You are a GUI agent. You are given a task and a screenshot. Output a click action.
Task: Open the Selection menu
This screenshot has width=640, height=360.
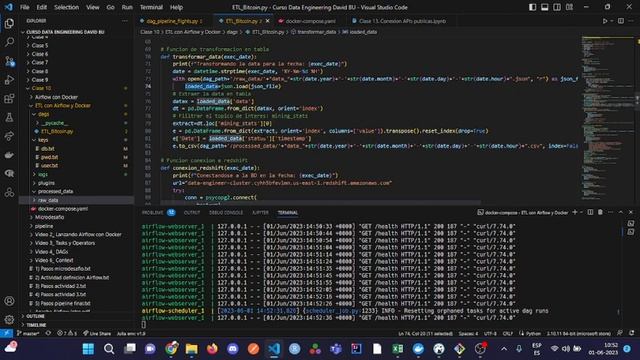(x=67, y=7)
